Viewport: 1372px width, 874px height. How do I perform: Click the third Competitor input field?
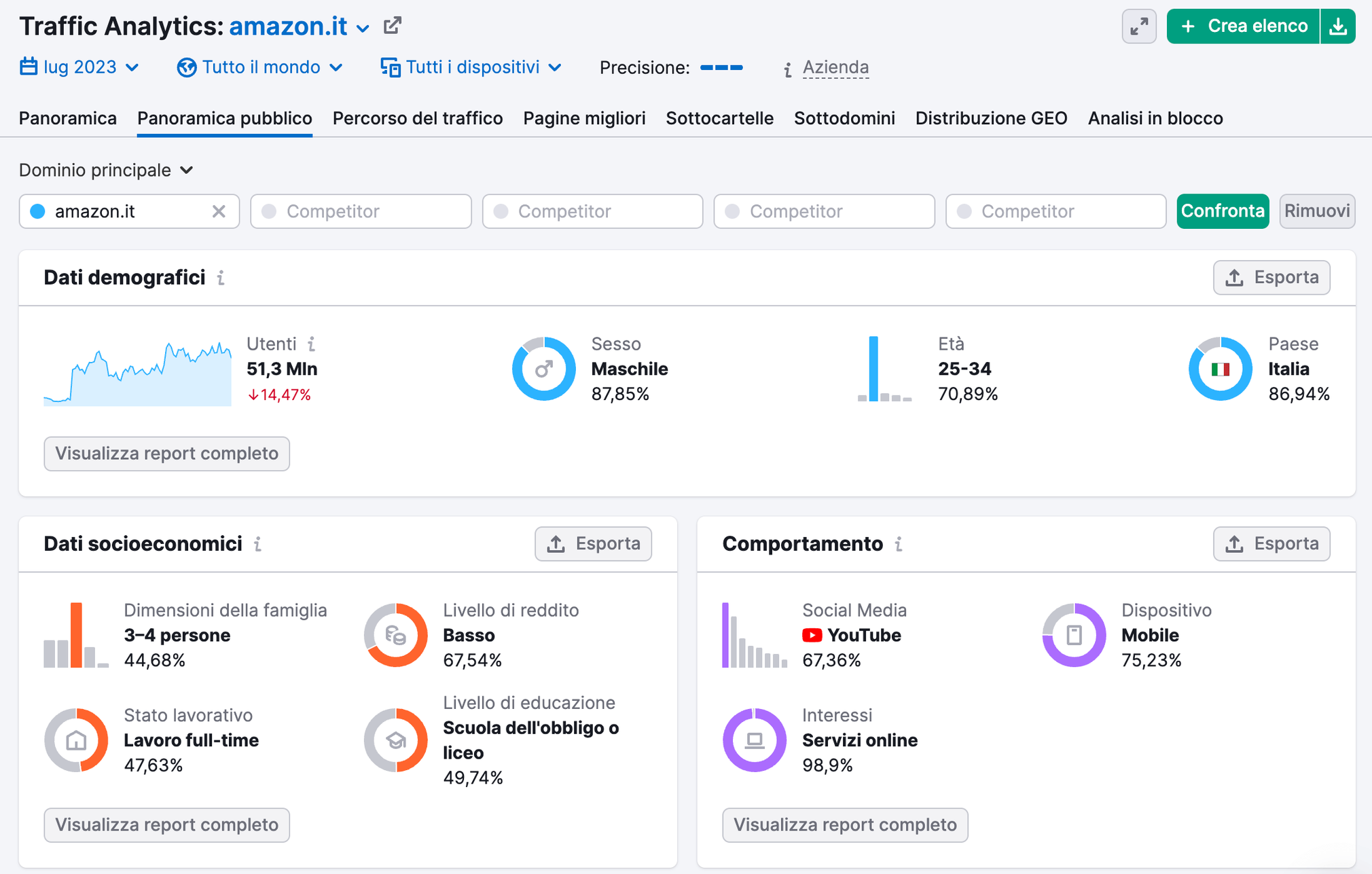(x=824, y=211)
